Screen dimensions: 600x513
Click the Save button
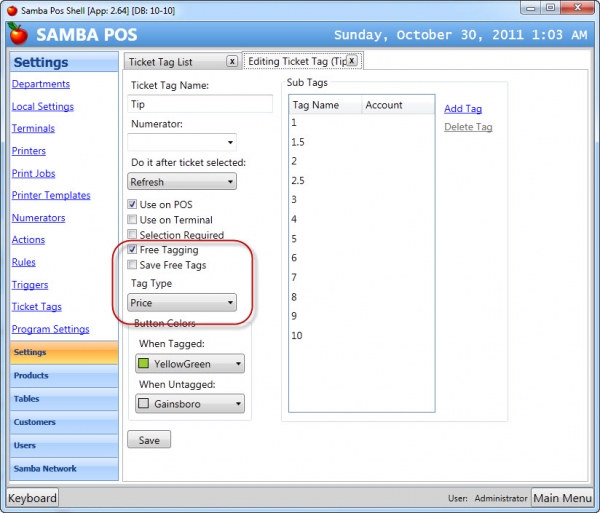click(x=149, y=440)
